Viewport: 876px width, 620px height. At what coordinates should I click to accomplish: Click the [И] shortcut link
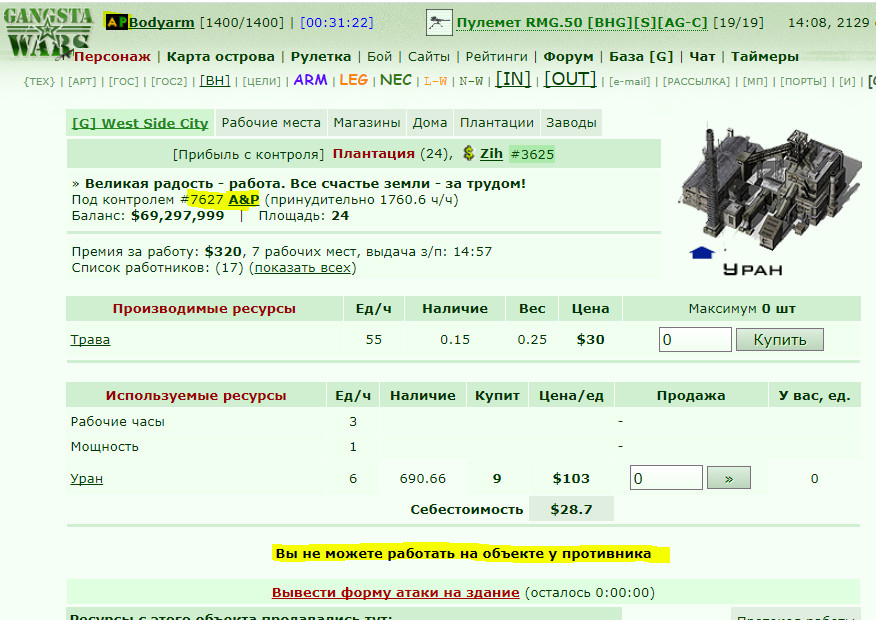tap(847, 82)
